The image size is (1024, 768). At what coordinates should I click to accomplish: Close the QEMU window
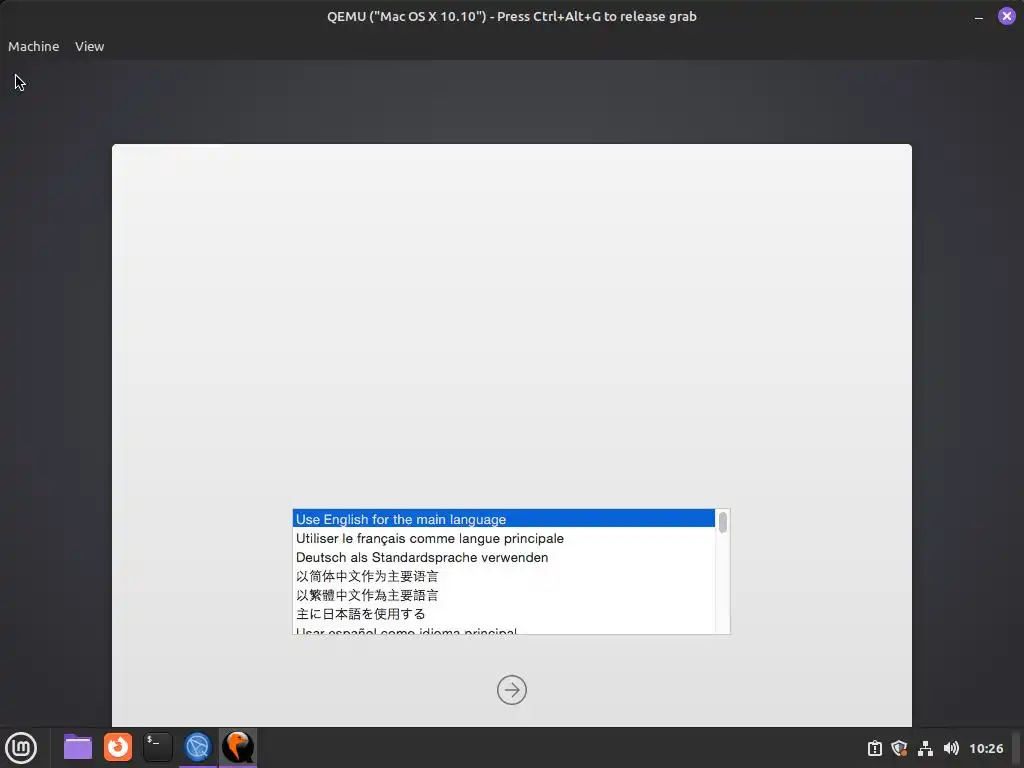tap(1006, 16)
